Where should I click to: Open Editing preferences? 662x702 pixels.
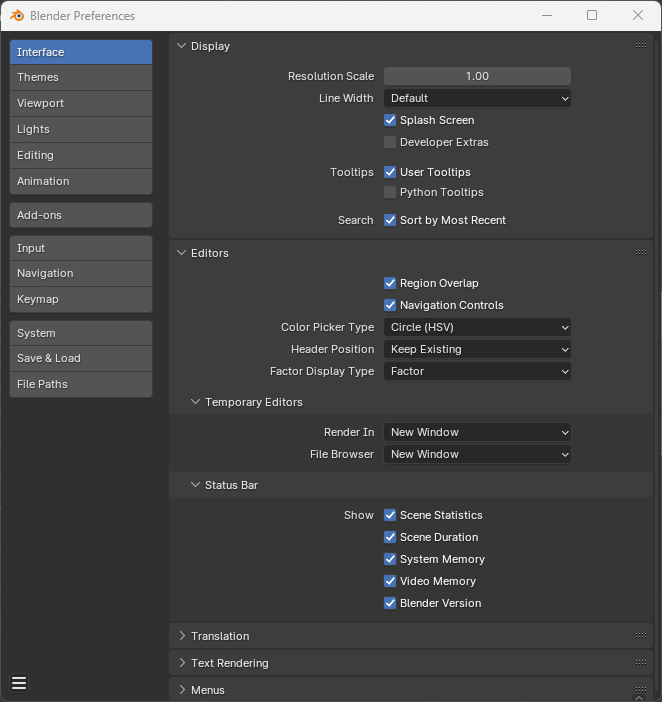click(81, 155)
